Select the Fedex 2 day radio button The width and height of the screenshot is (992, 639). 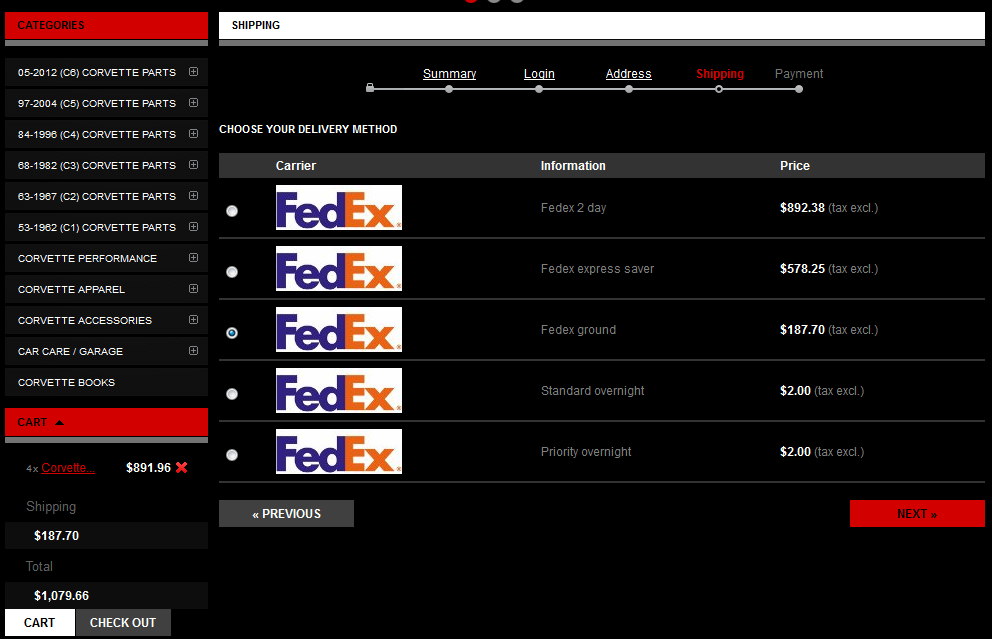[232, 211]
